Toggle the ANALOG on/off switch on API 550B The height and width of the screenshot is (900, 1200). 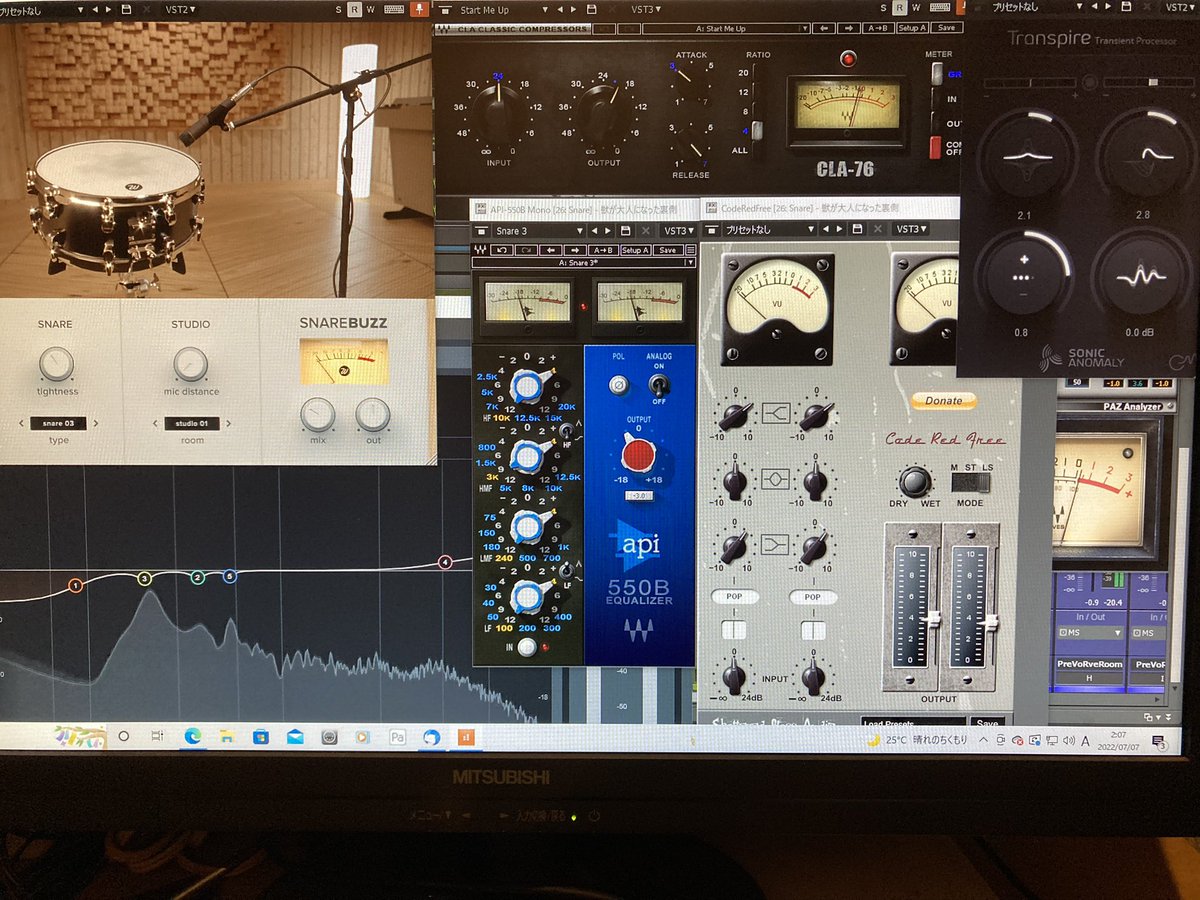(x=658, y=384)
